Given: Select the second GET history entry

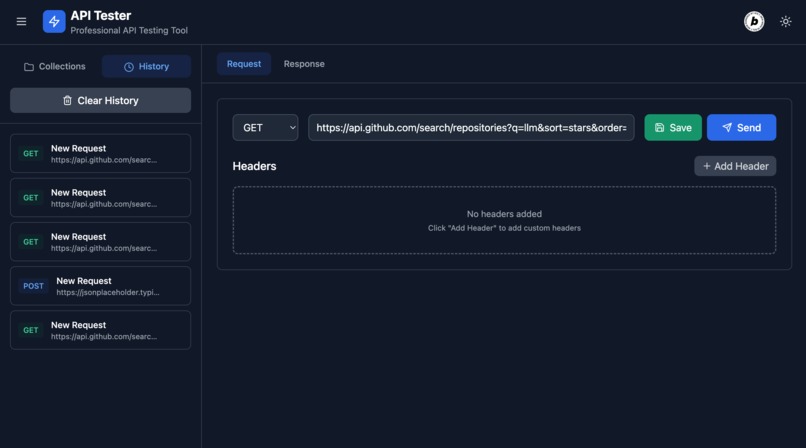Looking at the screenshot, I should click(x=100, y=198).
